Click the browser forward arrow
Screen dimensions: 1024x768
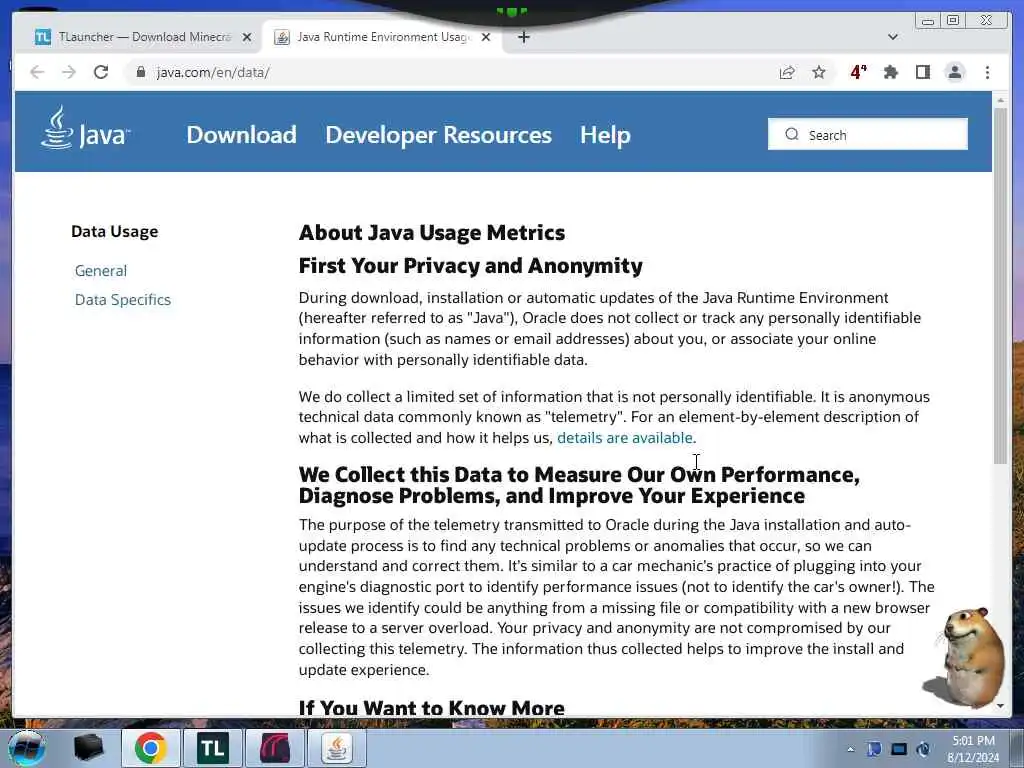(x=69, y=72)
